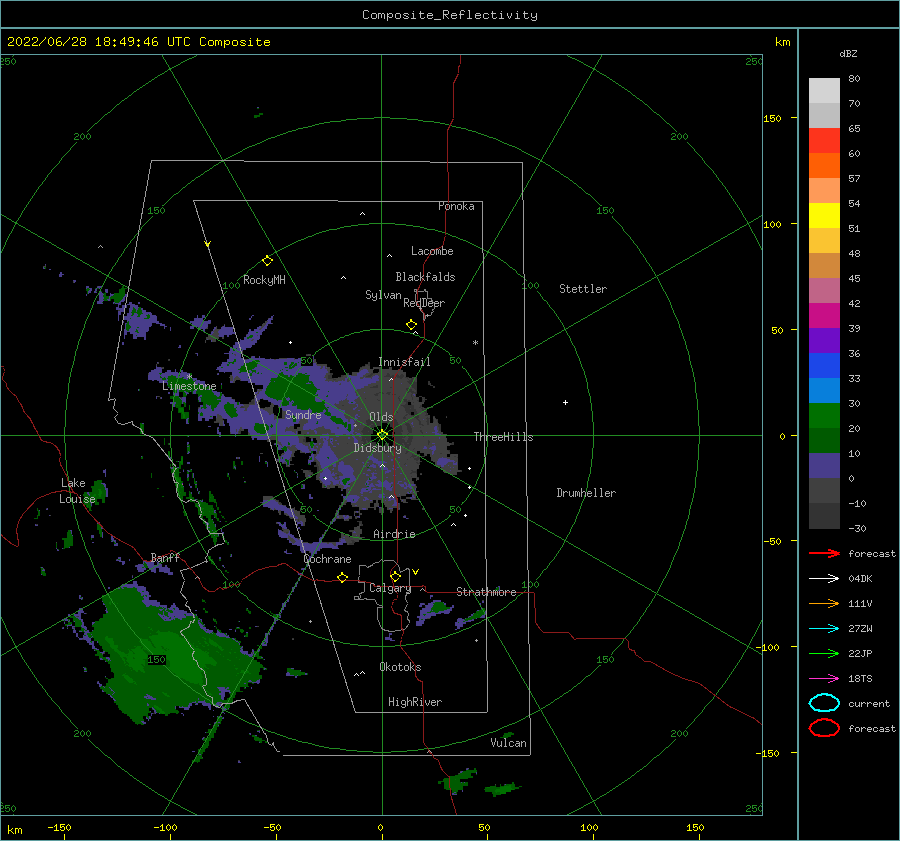
Task: Click the yellow diamond marker below RedDeer
Action: point(411,324)
